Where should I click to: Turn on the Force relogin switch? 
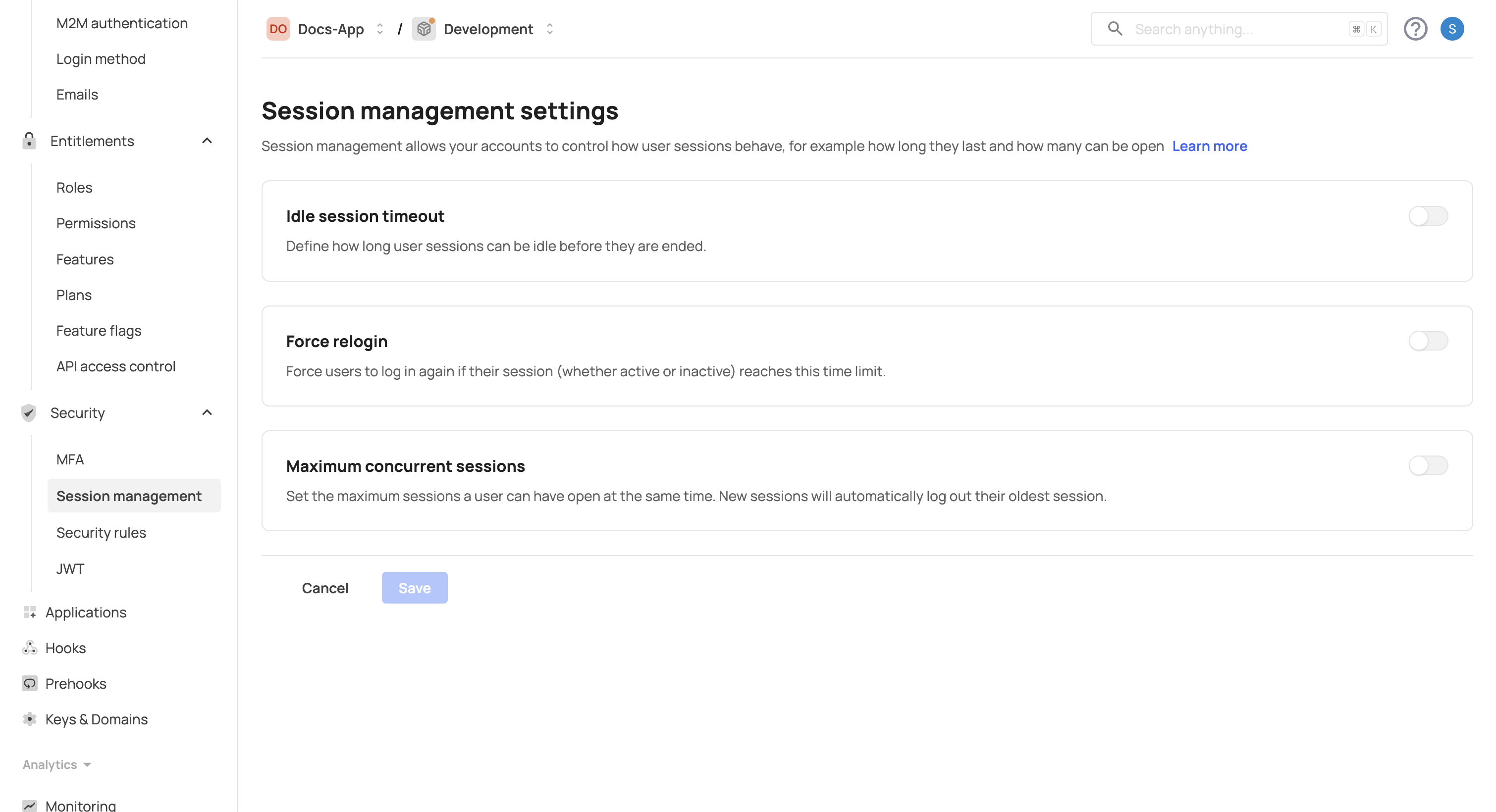pos(1428,341)
